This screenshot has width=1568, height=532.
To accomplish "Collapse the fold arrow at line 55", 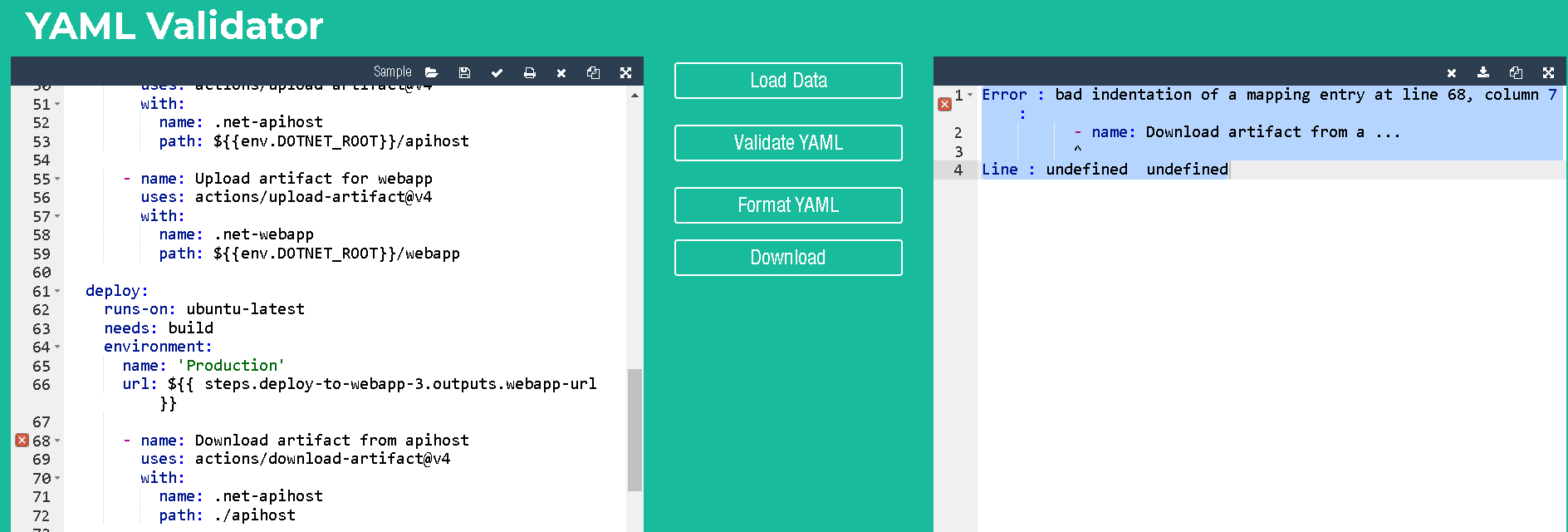I will pos(57,179).
